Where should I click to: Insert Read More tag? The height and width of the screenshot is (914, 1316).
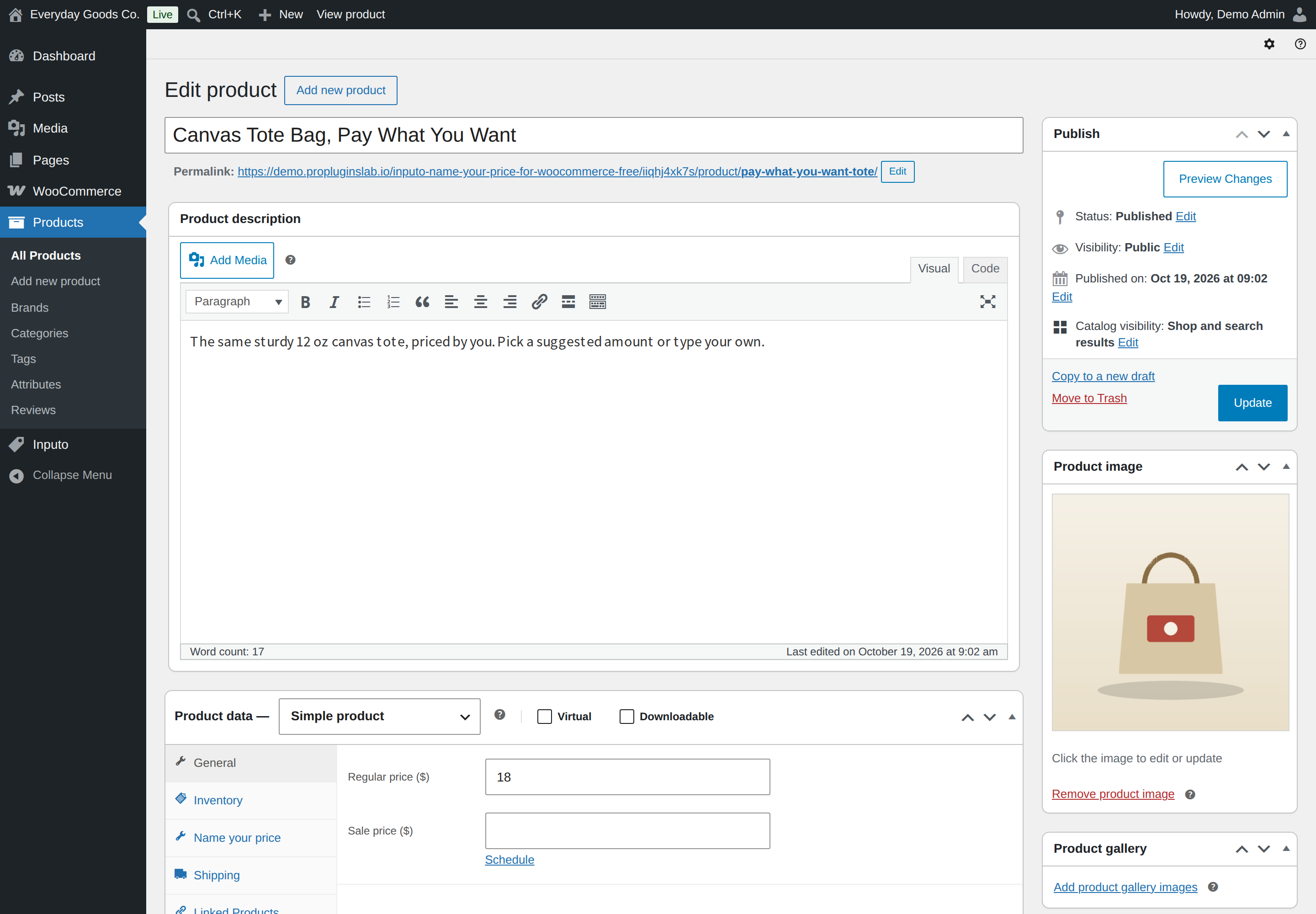tap(568, 302)
